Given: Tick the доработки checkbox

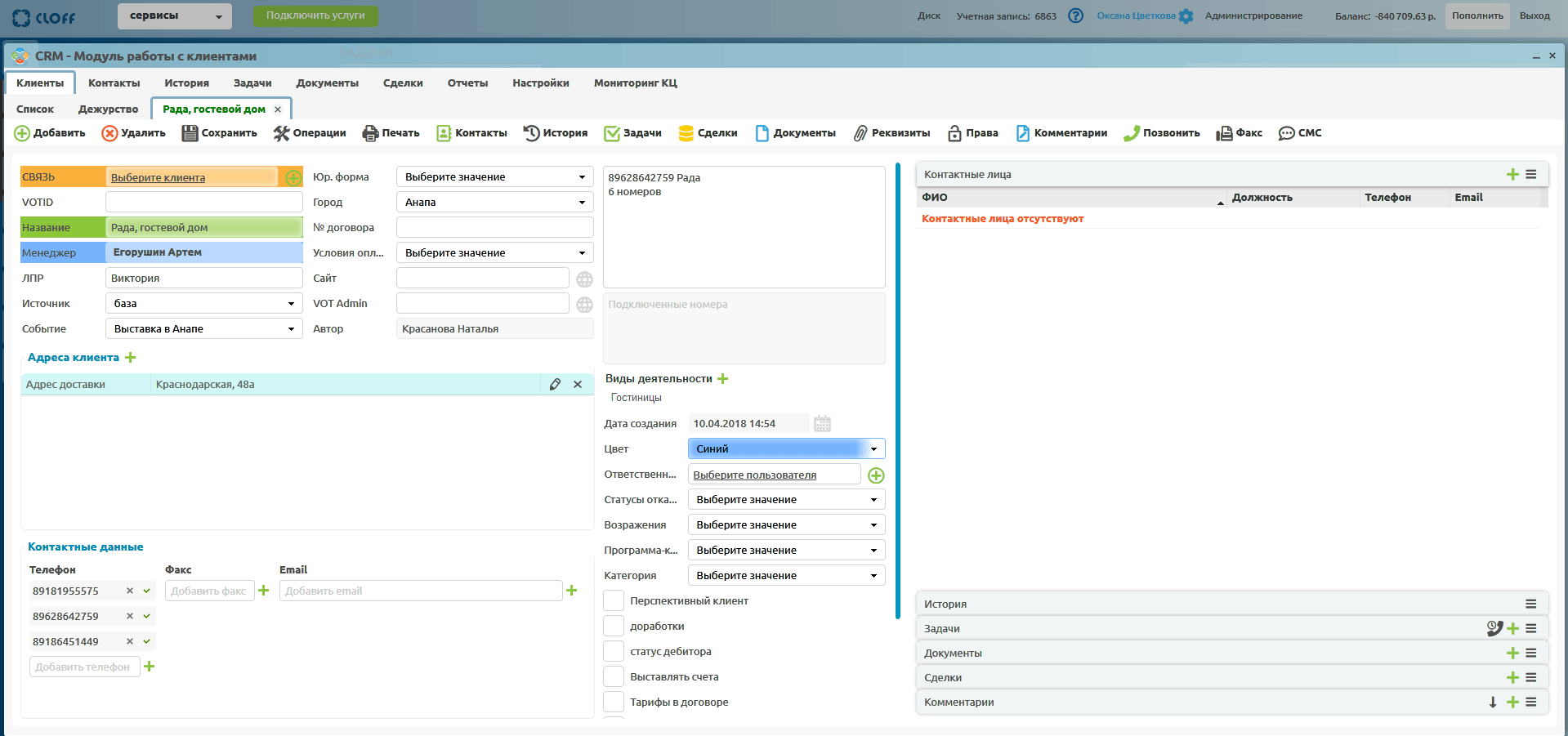Looking at the screenshot, I should [614, 627].
